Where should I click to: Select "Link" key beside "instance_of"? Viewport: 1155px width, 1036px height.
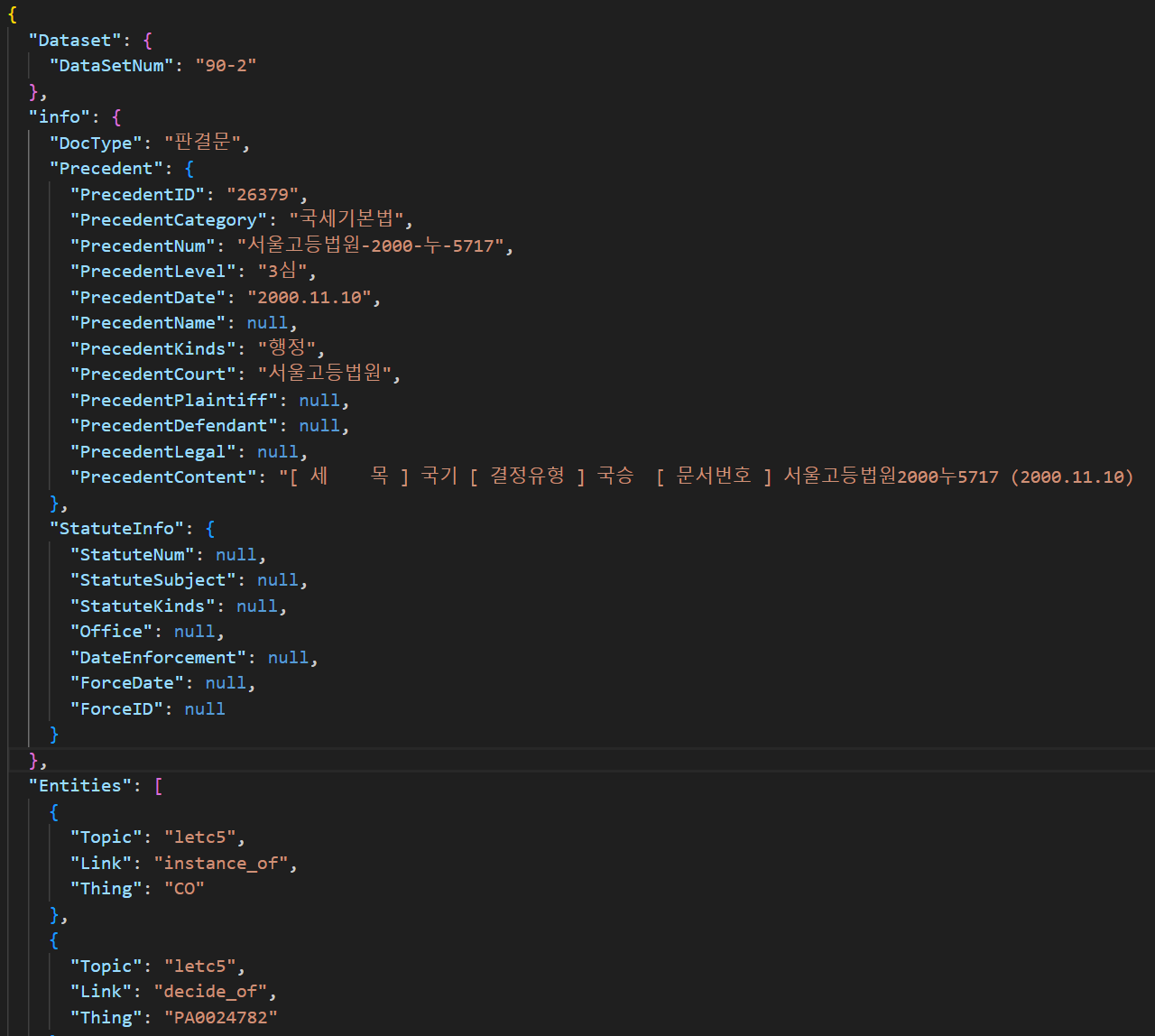tap(102, 864)
